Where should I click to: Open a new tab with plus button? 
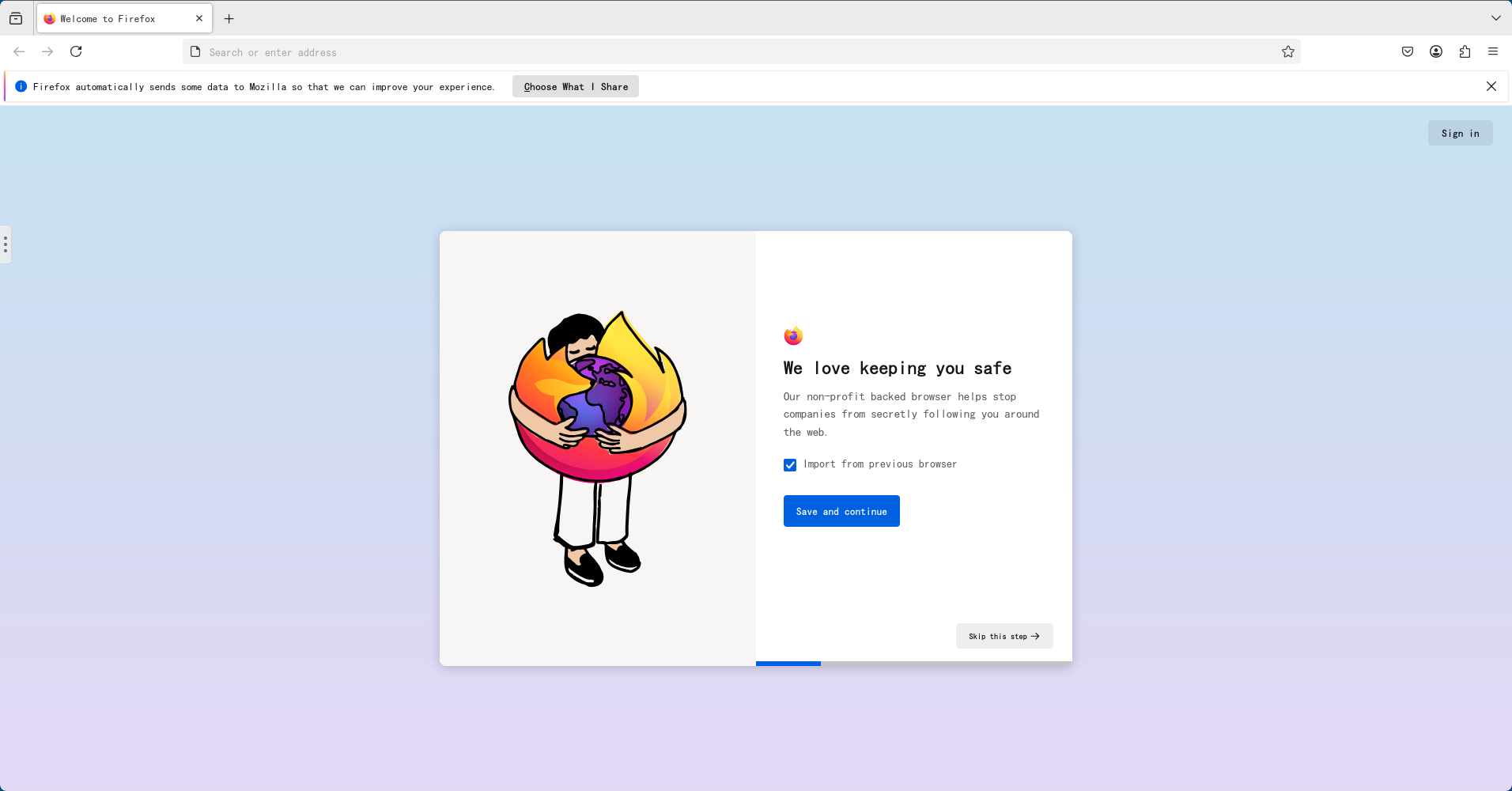229,18
